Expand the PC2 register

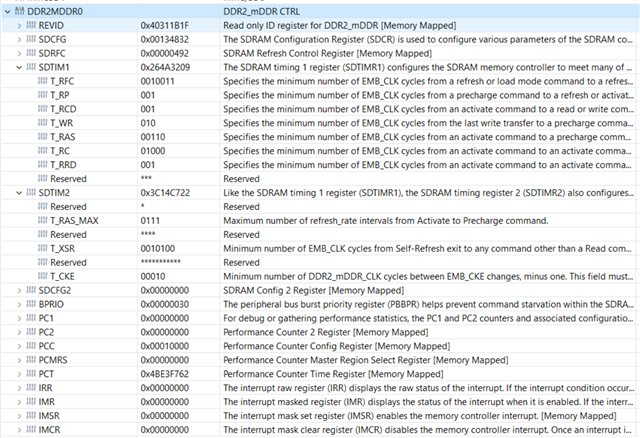(19, 332)
